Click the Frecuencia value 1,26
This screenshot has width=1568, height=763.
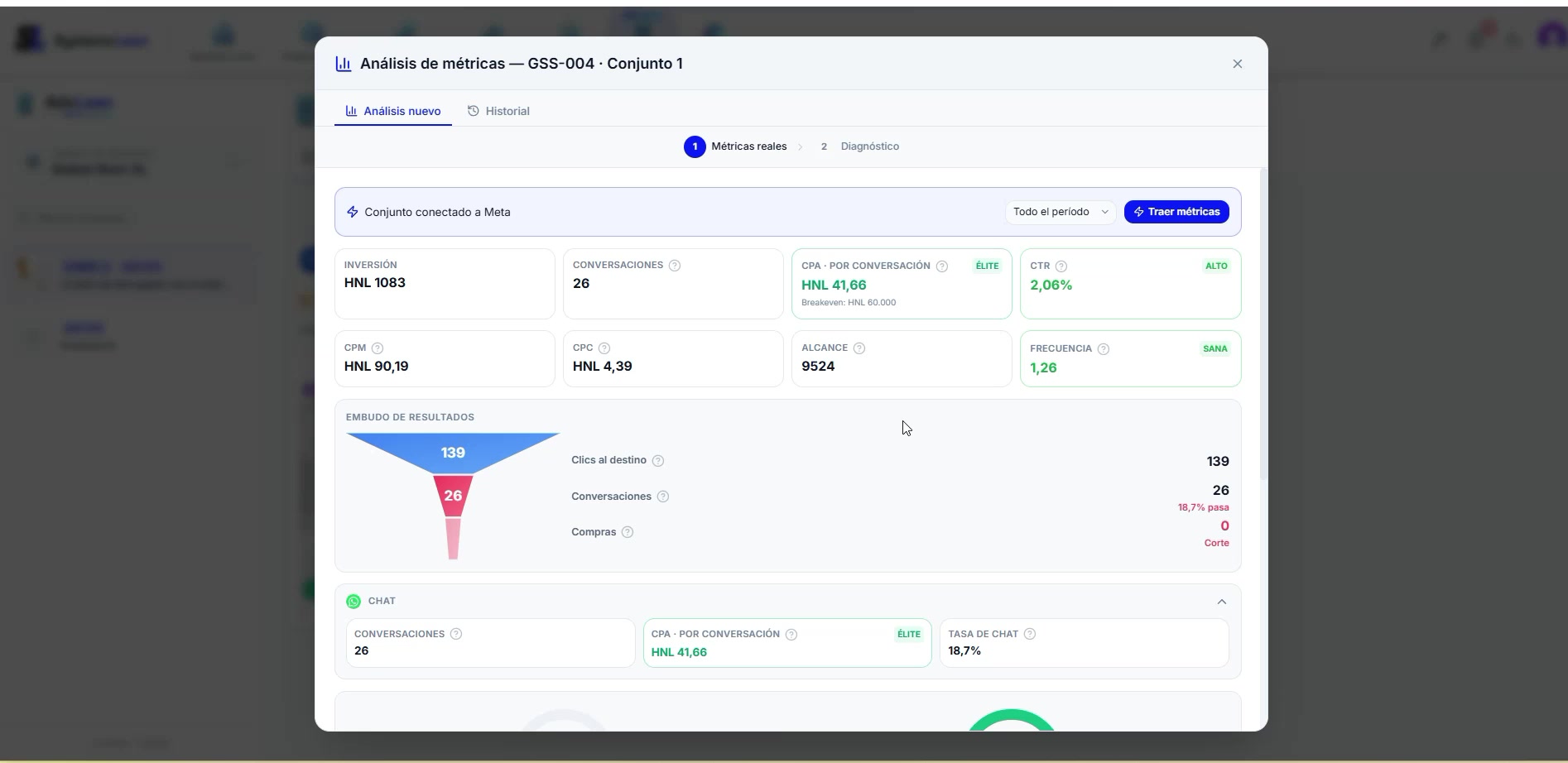(1043, 368)
